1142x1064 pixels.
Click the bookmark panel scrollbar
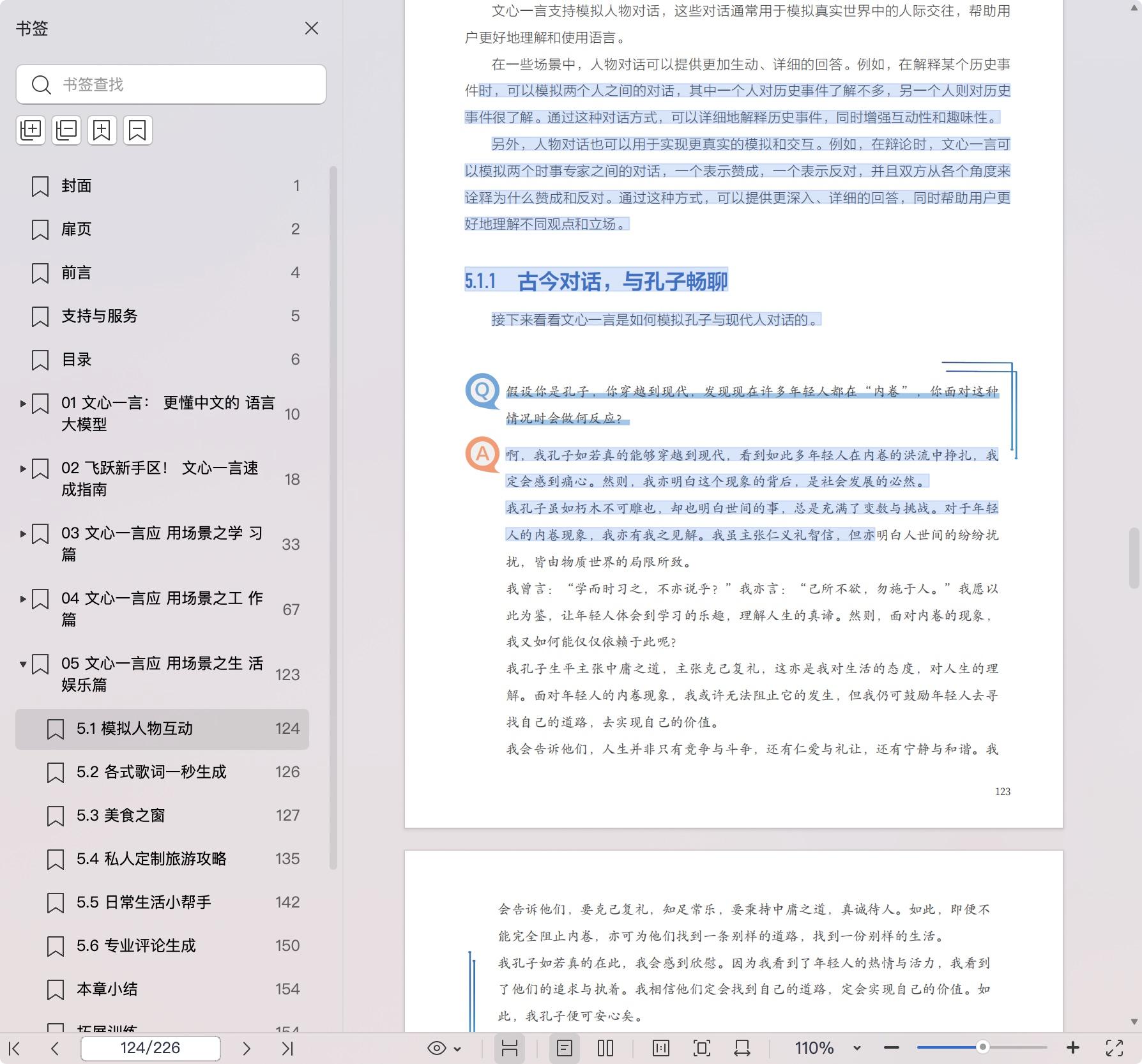tap(333, 517)
